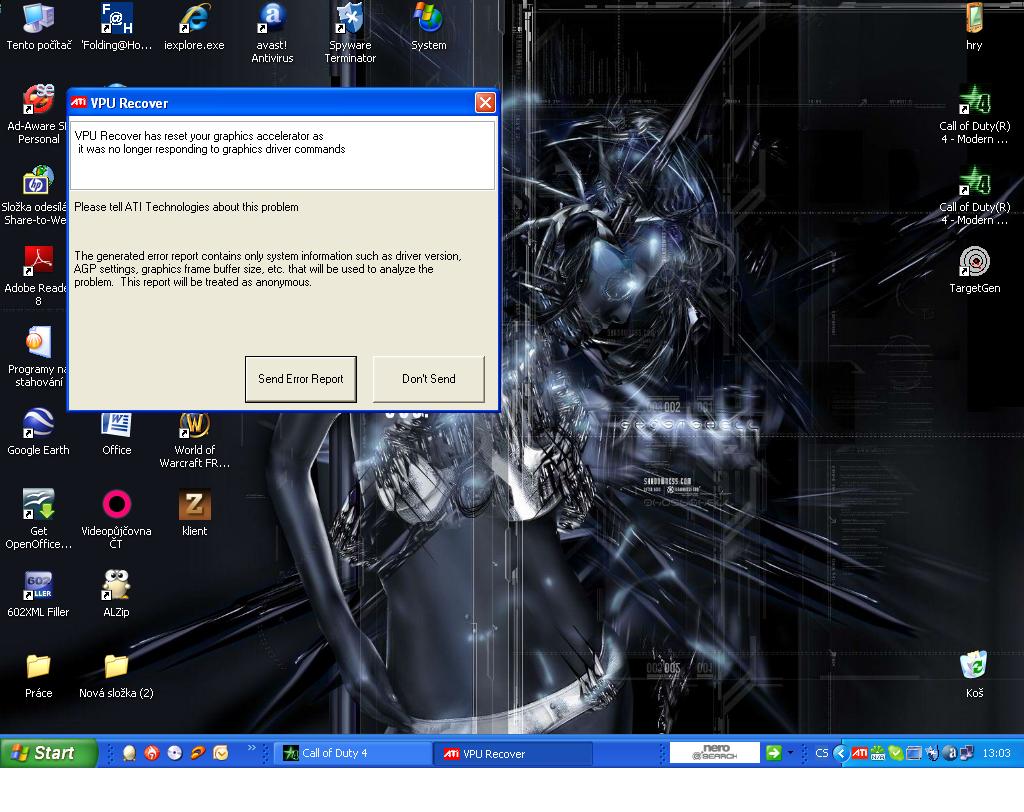The width and height of the screenshot is (1024, 812).
Task: Click the CD disc quick launch icon
Action: (x=174, y=753)
